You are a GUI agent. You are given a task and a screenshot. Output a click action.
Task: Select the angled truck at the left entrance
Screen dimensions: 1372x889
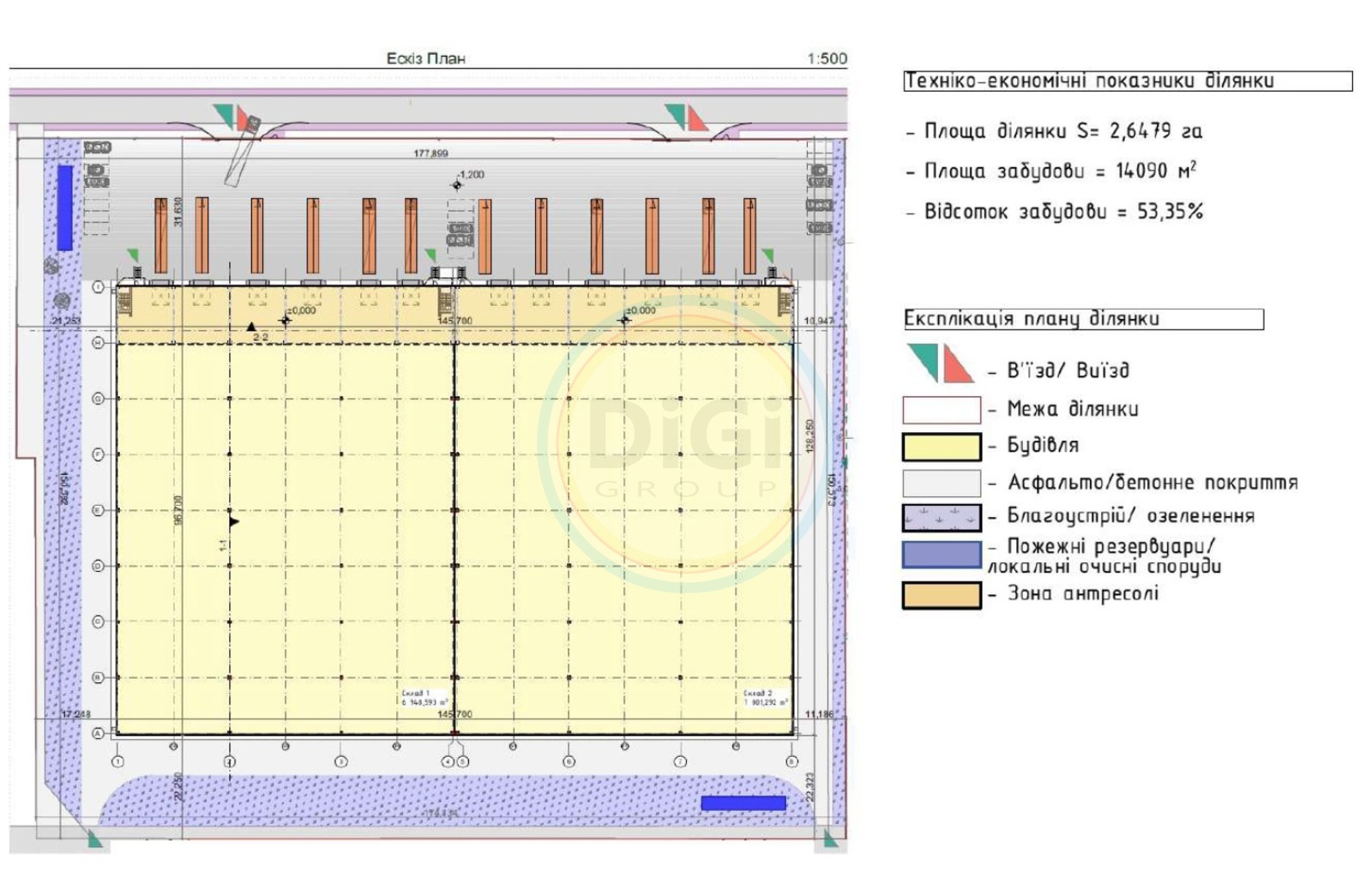point(242,152)
